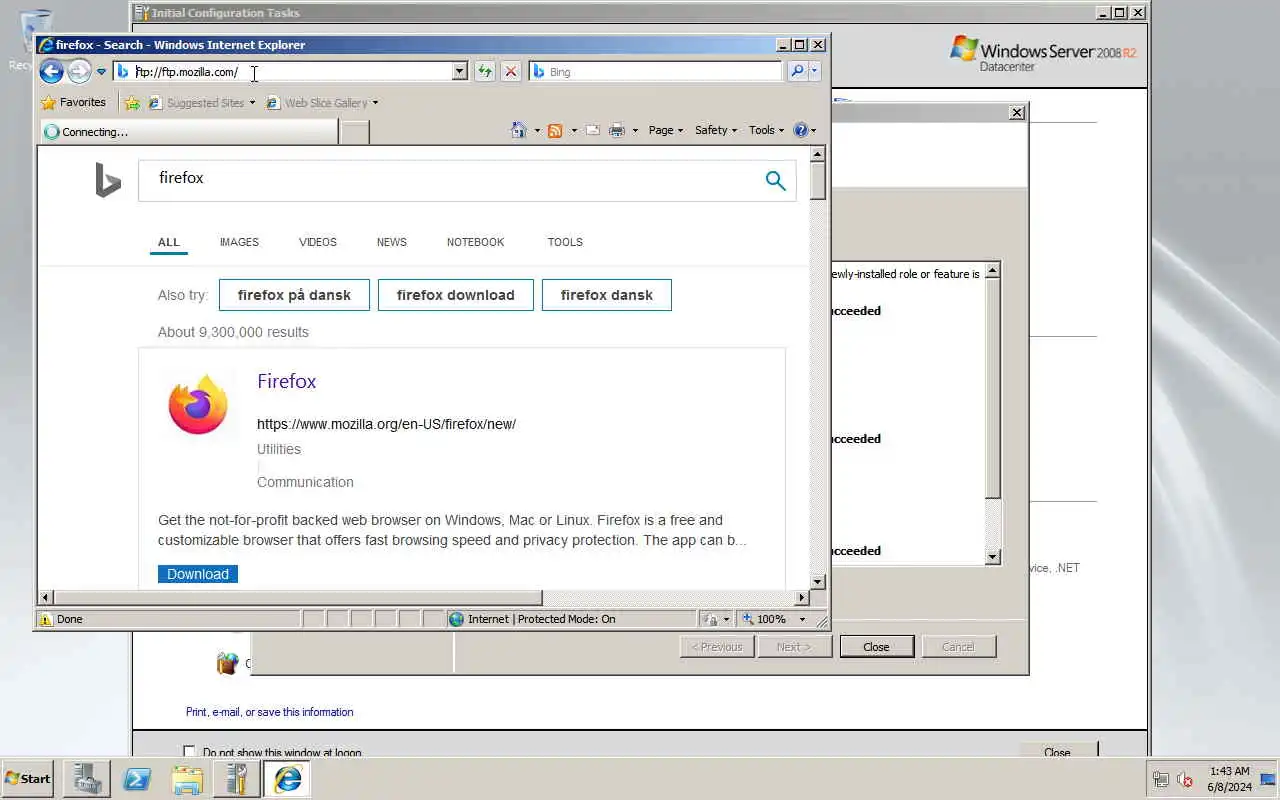Click the page scroll down arrow
The image size is (1280, 800).
click(x=817, y=581)
